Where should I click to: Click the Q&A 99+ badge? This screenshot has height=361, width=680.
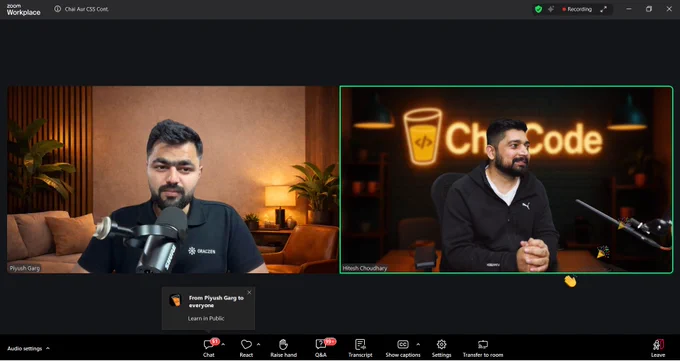pos(330,341)
